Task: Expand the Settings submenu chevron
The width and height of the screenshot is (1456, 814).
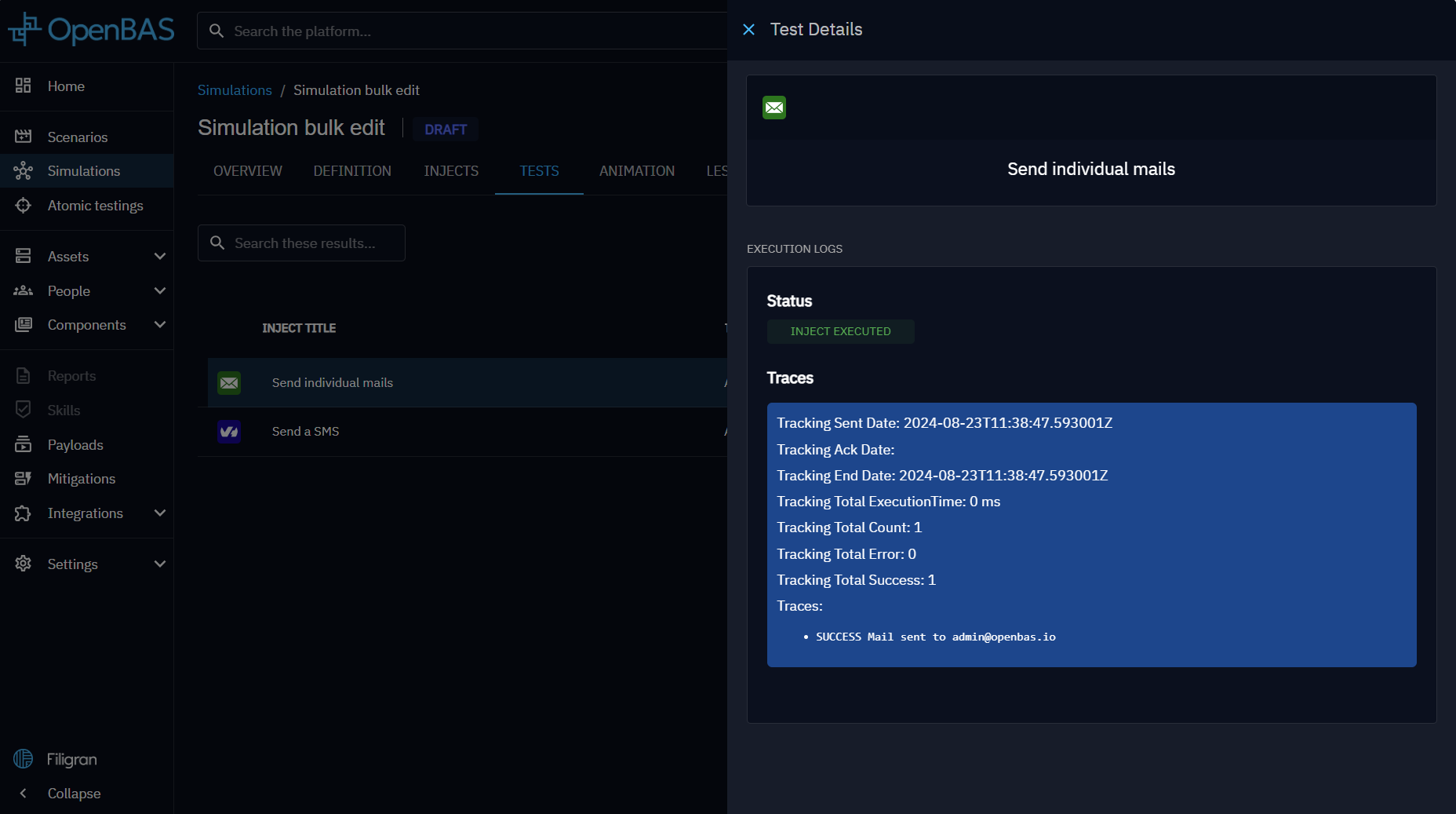Action: tap(160, 564)
